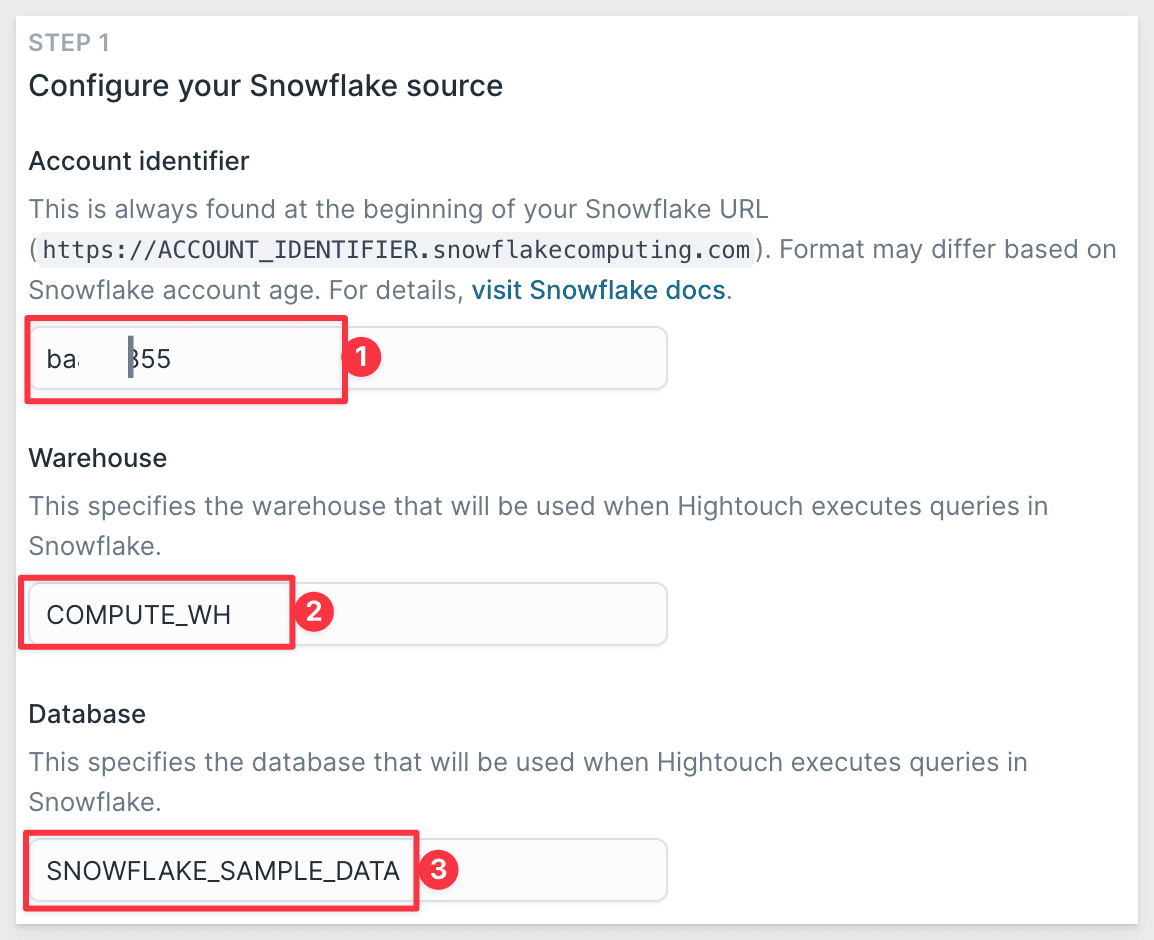This screenshot has height=940, width=1154.
Task: Open the "visit Snowflake docs" link
Action: 598,291
